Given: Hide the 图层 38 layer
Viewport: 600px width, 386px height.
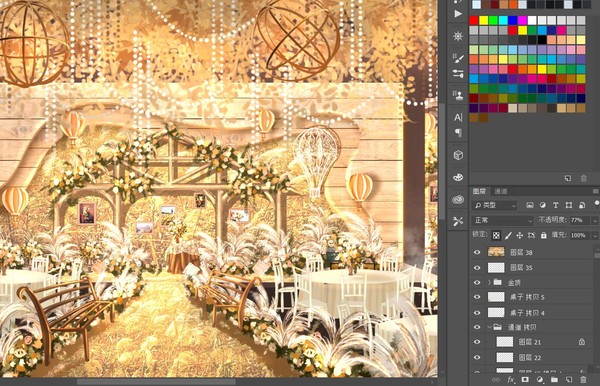Looking at the screenshot, I should point(477,252).
